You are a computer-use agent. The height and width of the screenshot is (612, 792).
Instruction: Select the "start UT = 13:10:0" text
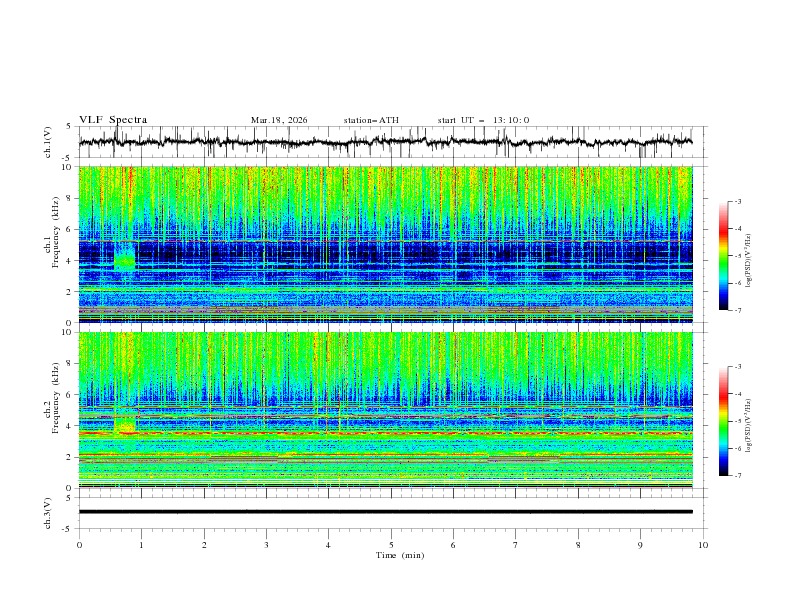[483, 120]
